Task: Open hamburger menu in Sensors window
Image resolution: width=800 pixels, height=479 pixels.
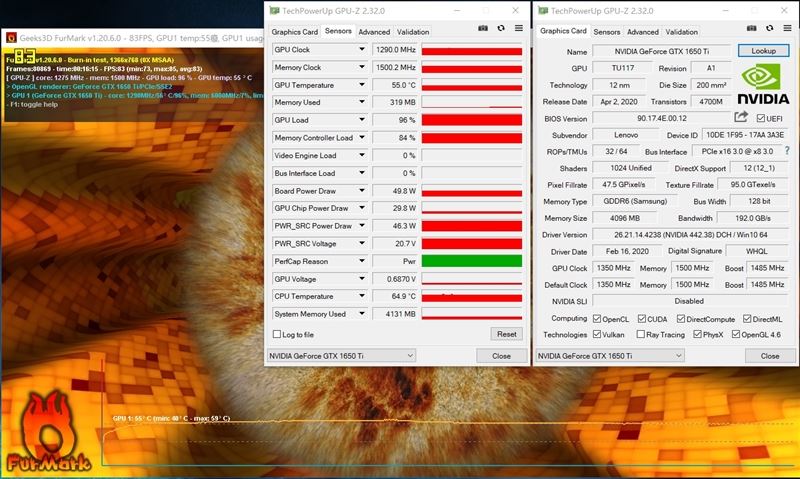Action: [x=518, y=28]
